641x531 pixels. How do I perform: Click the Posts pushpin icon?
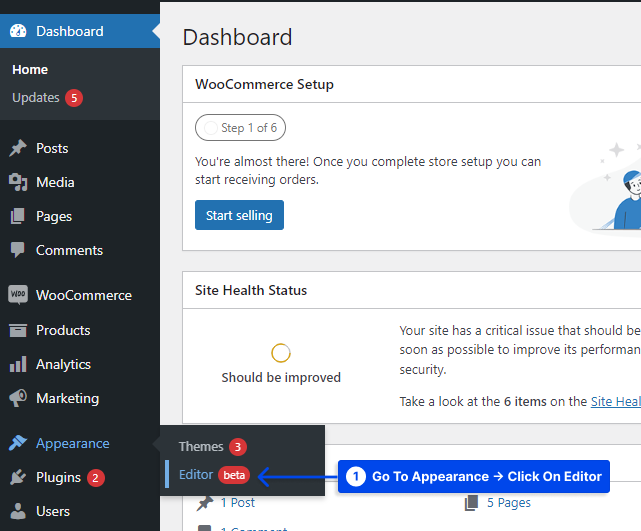coord(18,148)
